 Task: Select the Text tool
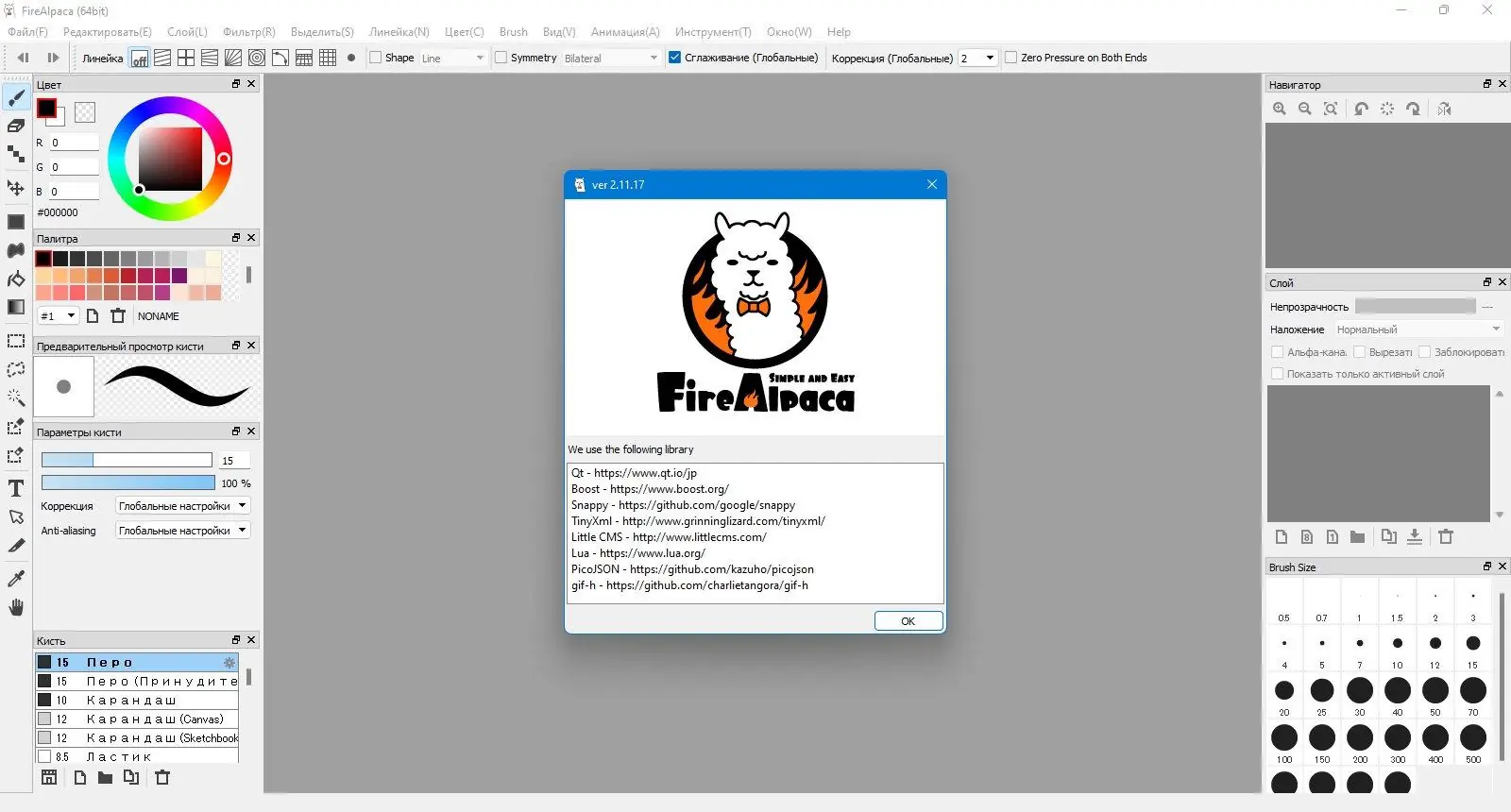tap(16, 488)
